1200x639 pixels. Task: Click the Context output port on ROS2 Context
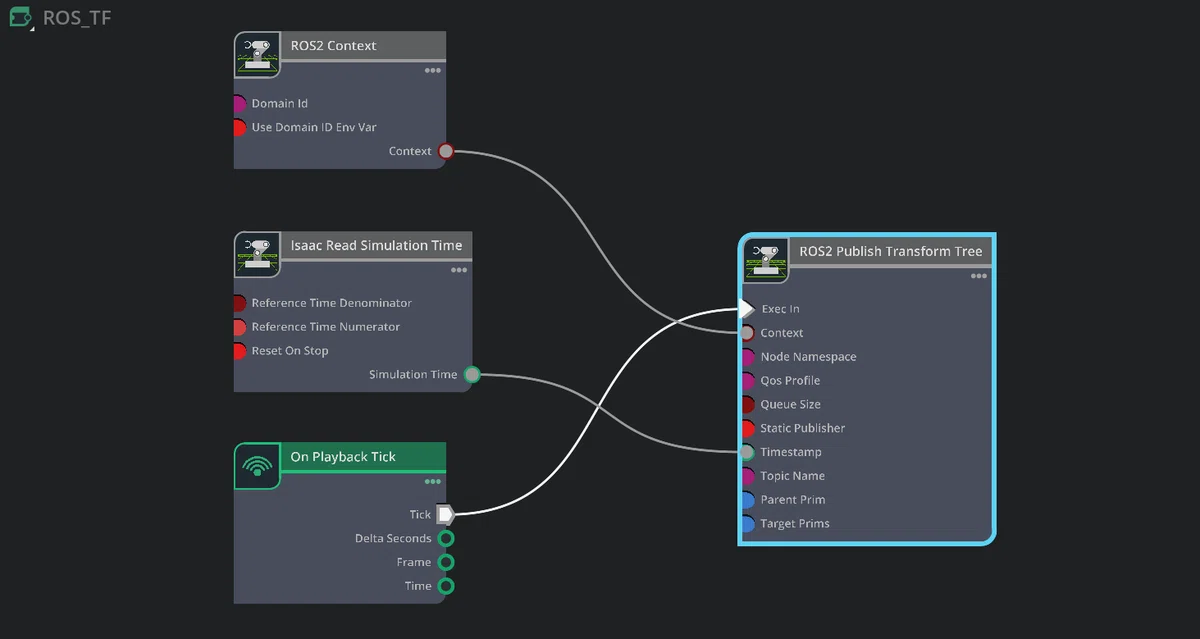pyautogui.click(x=446, y=151)
